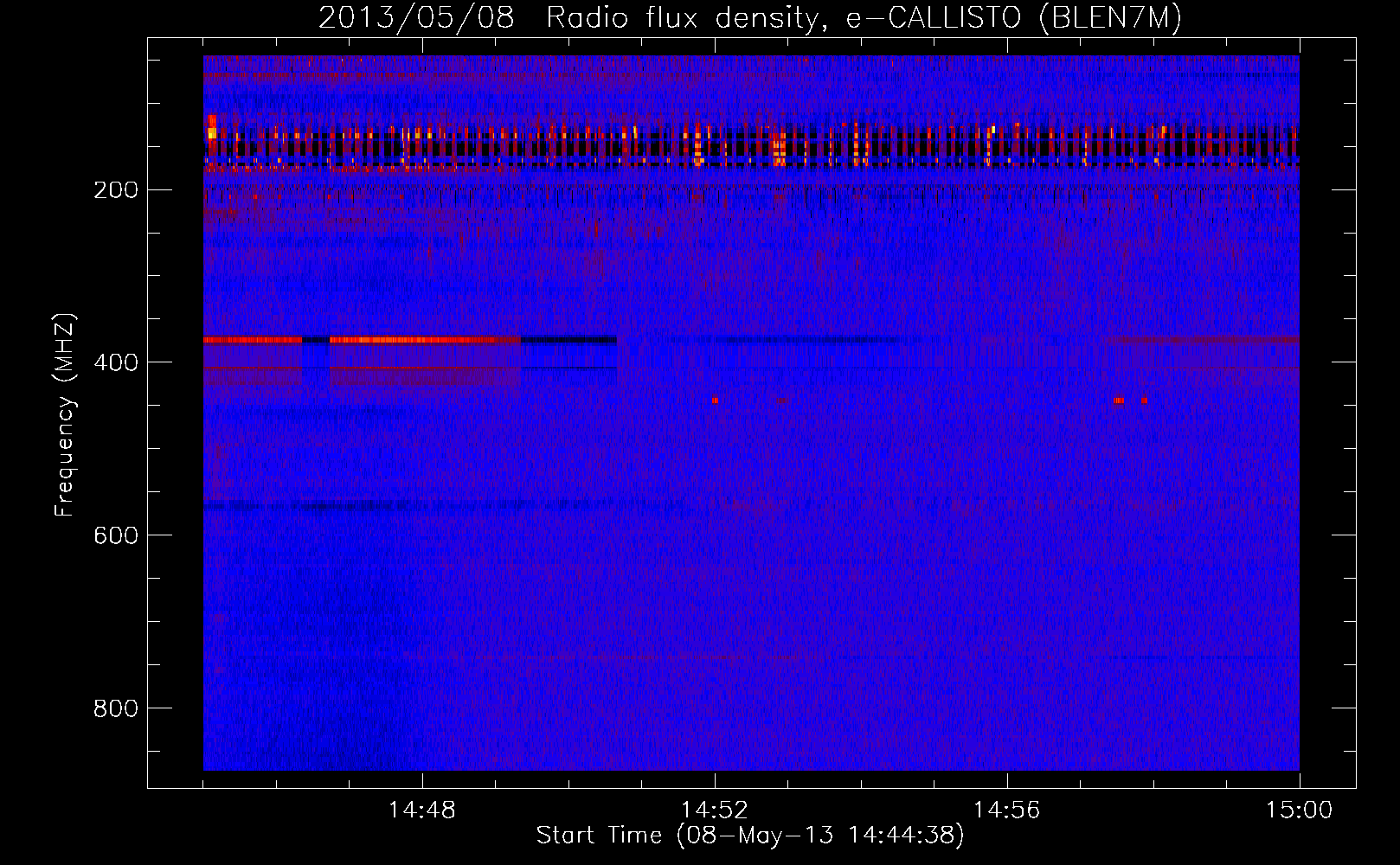The width and height of the screenshot is (1400, 865).
Task: Select the "800" frequency tick label
Action: (115, 708)
